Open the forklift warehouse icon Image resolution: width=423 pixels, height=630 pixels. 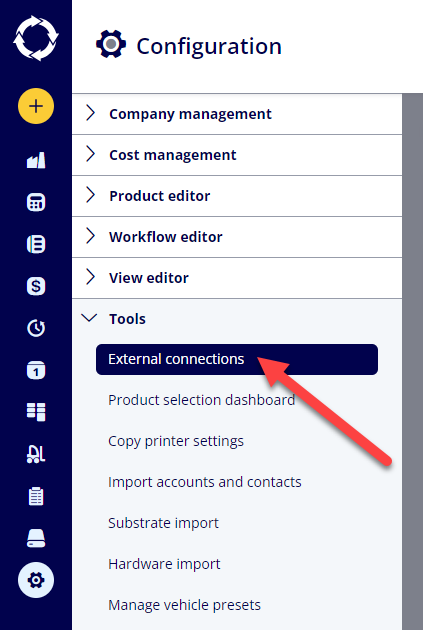tap(36, 454)
